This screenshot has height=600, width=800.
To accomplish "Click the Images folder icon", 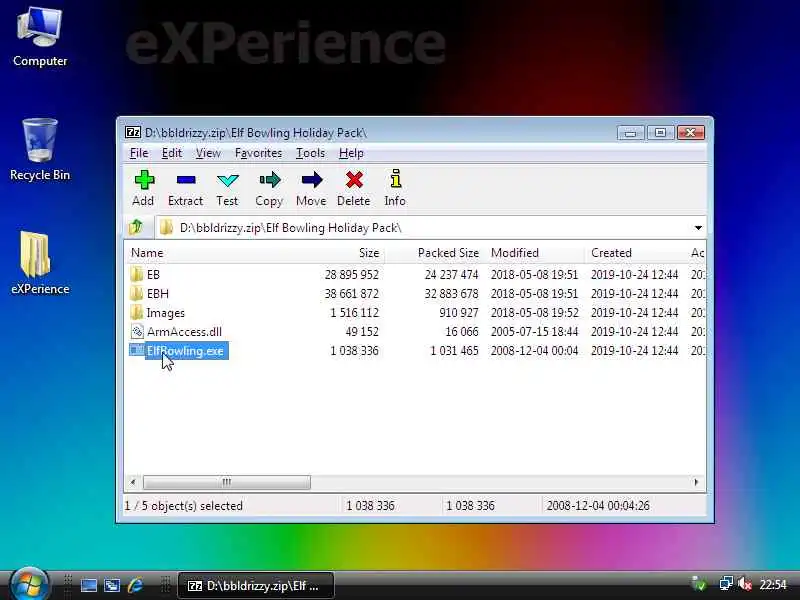I will click(136, 312).
